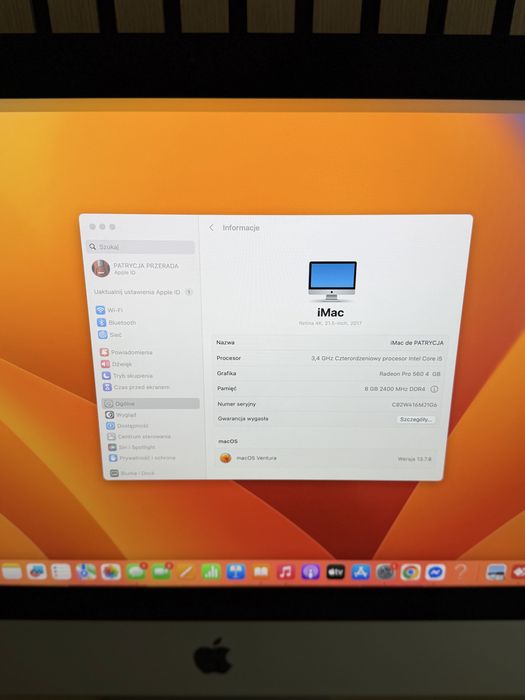Viewport: 525px width, 700px height.
Task: Click the Wersja 13.7.8 text
Action: (414, 459)
